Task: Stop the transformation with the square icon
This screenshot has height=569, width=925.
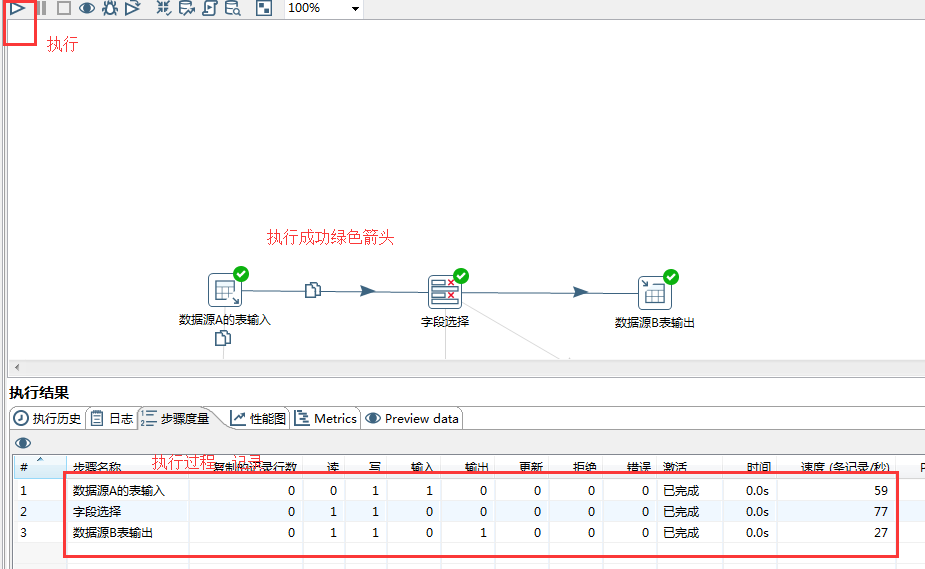Action: (64, 8)
